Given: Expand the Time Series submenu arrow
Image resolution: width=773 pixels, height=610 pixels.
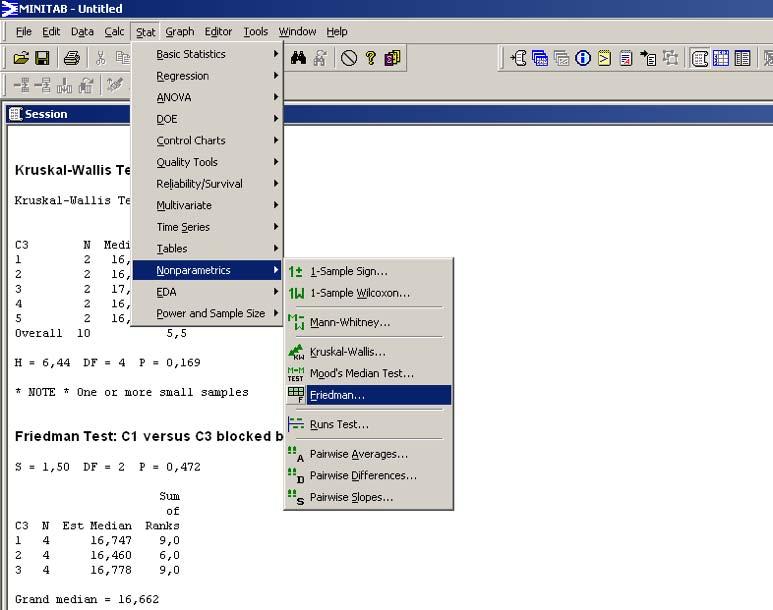Looking at the screenshot, I should 276,227.
